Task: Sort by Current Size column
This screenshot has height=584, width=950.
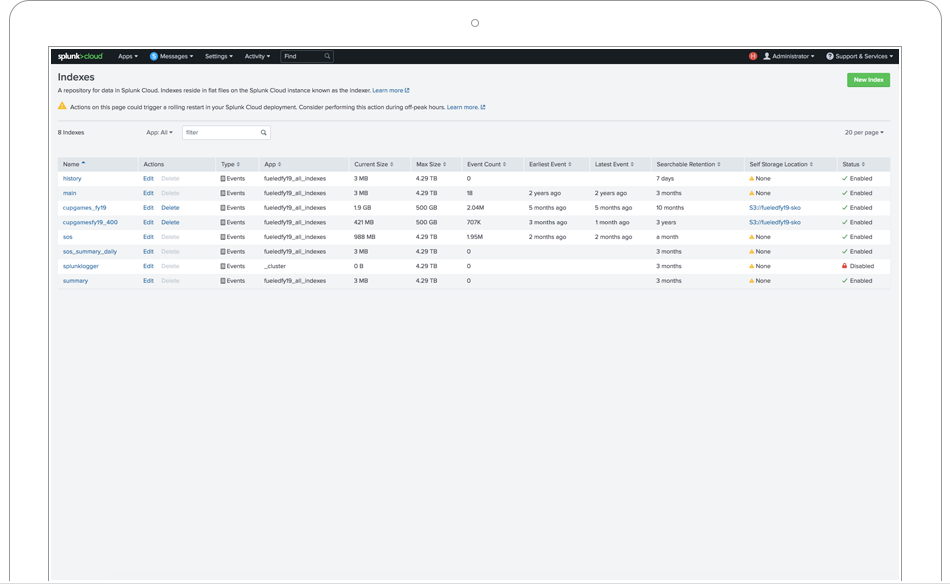Action: (374, 164)
